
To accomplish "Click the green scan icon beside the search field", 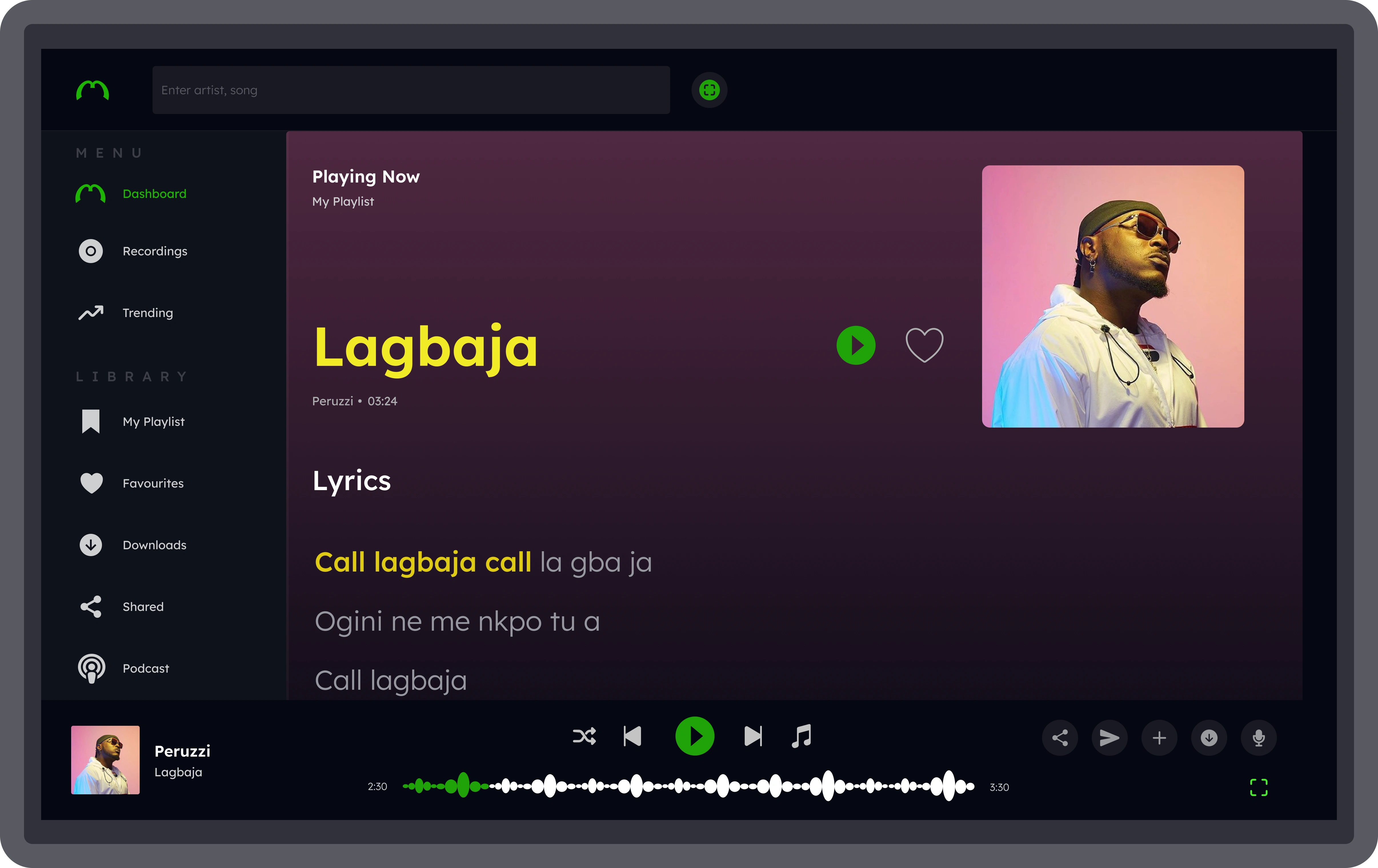I will 709,90.
